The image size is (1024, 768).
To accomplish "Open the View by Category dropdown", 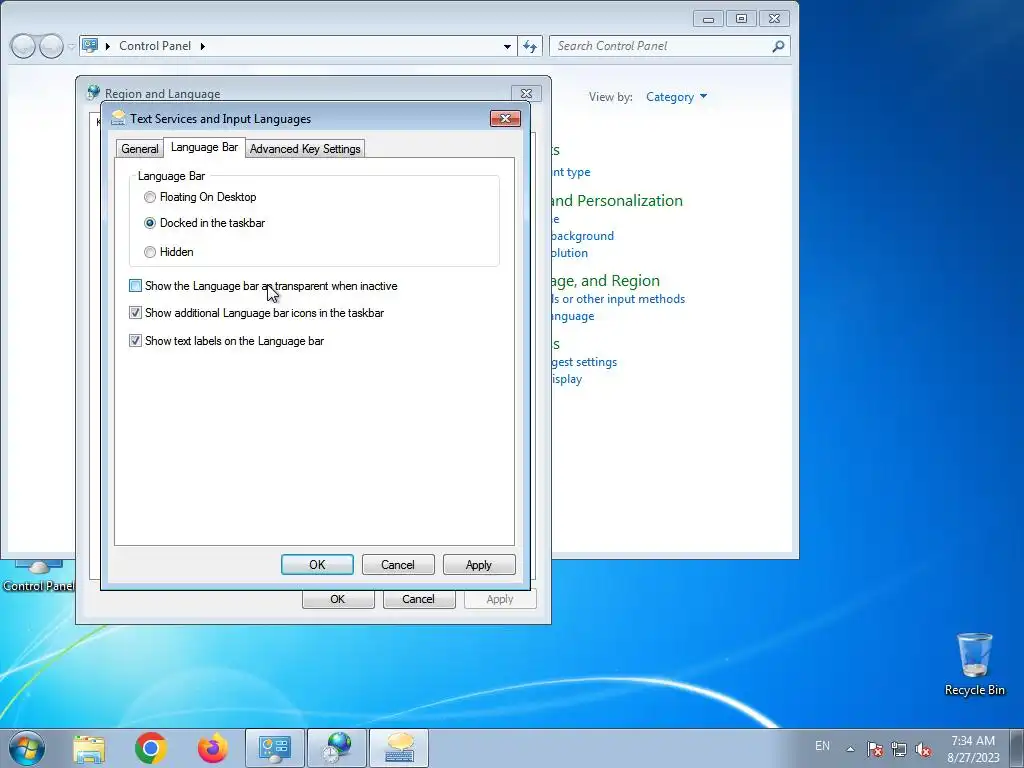I will point(676,97).
